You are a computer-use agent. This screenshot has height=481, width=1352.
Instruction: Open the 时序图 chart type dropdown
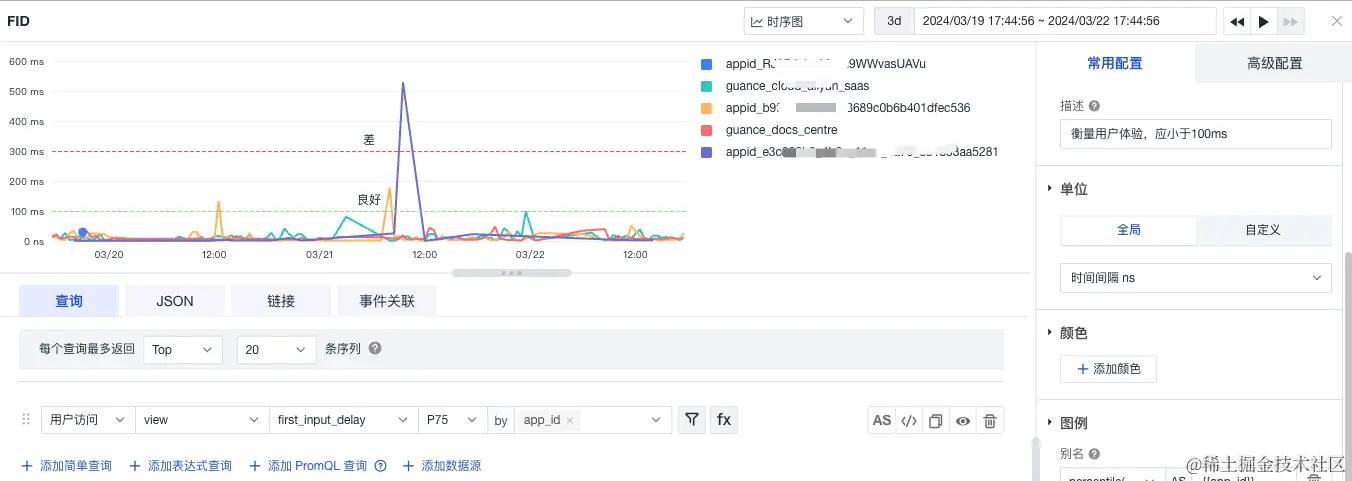click(803, 21)
